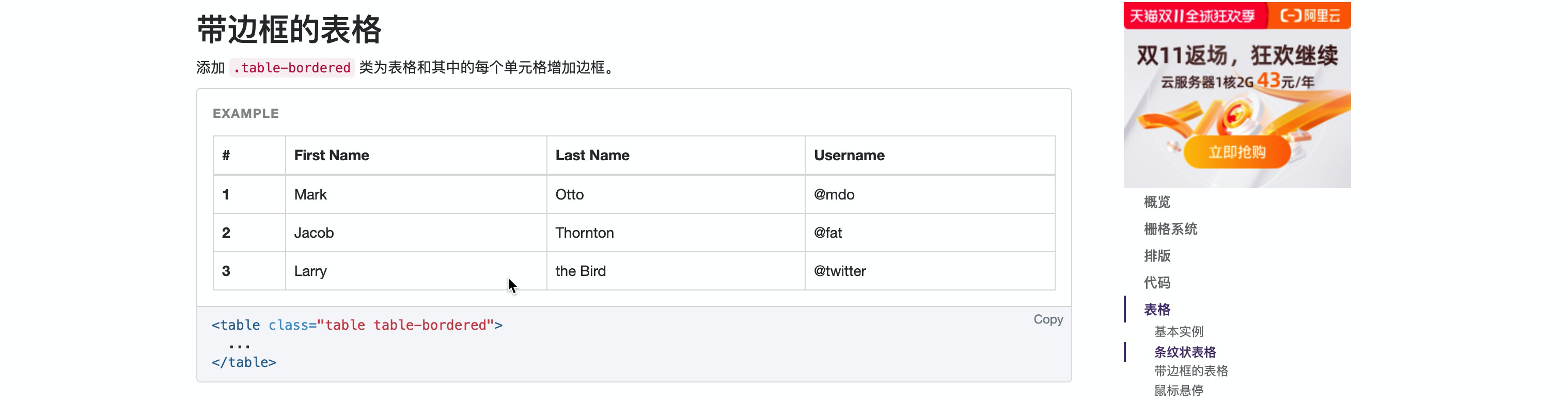Open the 概览 sidebar link

1156,202
